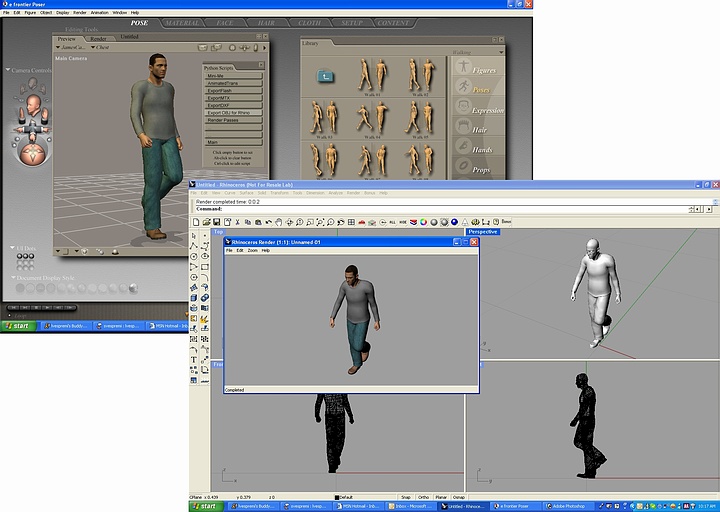Open the layers icon in Rhino toolbar
This screenshot has height=512, width=720.
[413, 222]
